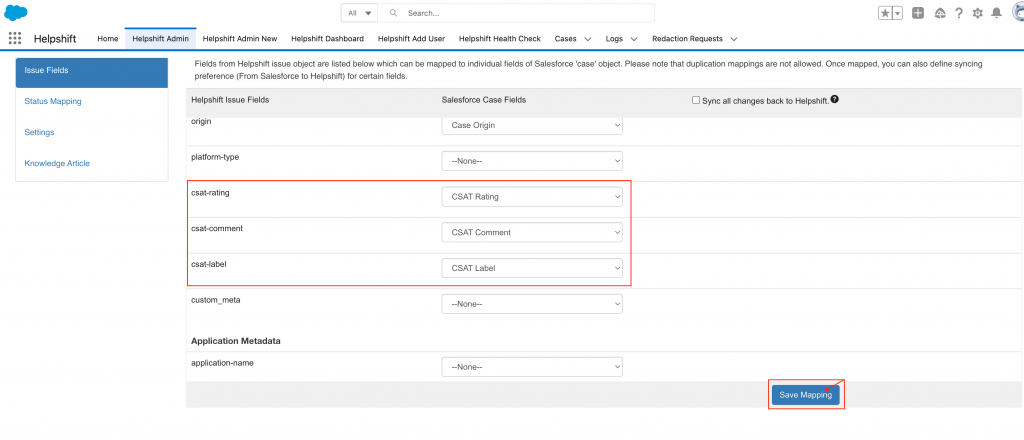Open the Knowledge Article sidebar link
The image size is (1024, 440).
(x=57, y=163)
